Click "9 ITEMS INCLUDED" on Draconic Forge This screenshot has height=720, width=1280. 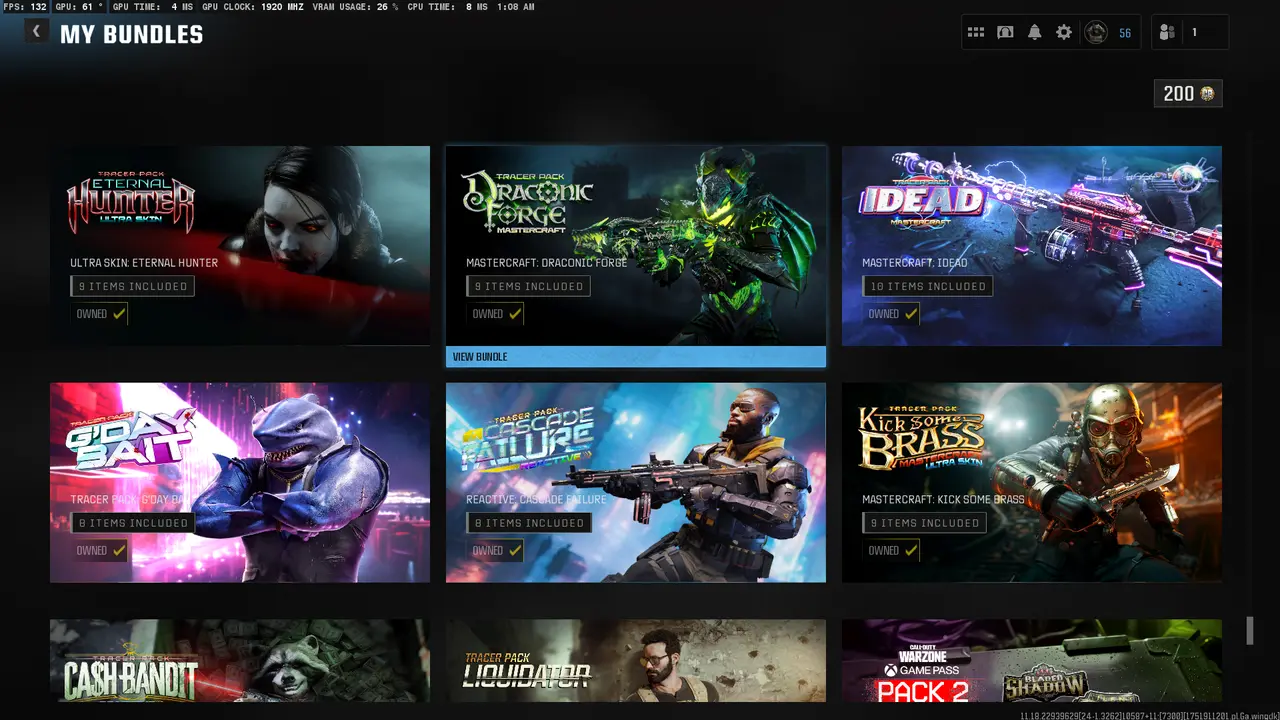[528, 286]
